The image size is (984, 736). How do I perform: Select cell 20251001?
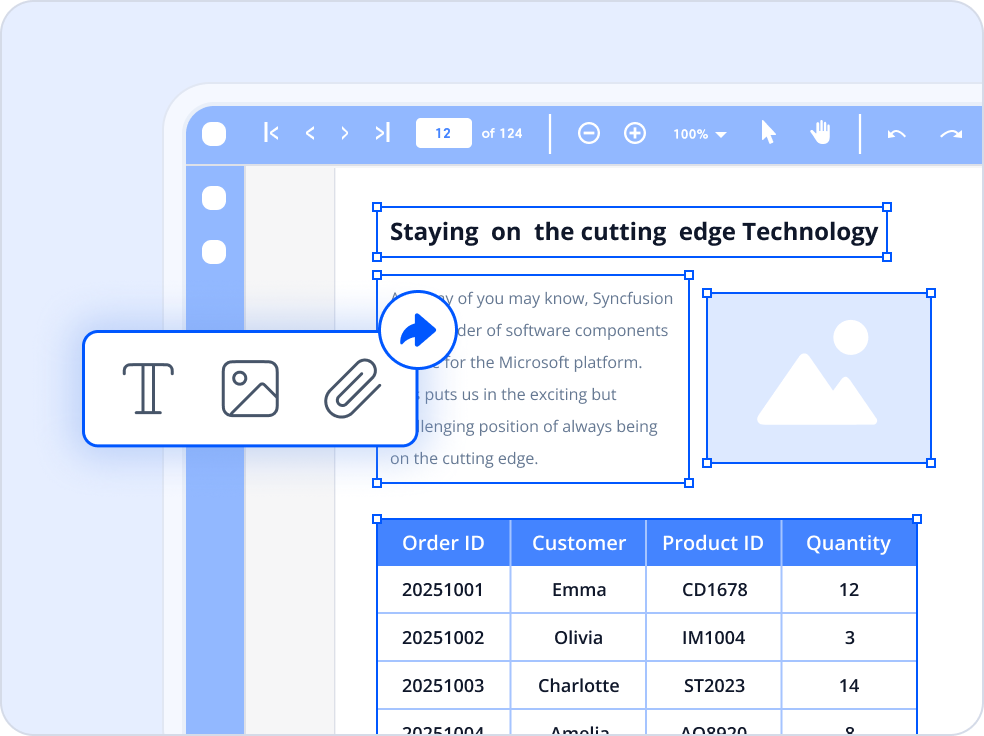pos(444,590)
